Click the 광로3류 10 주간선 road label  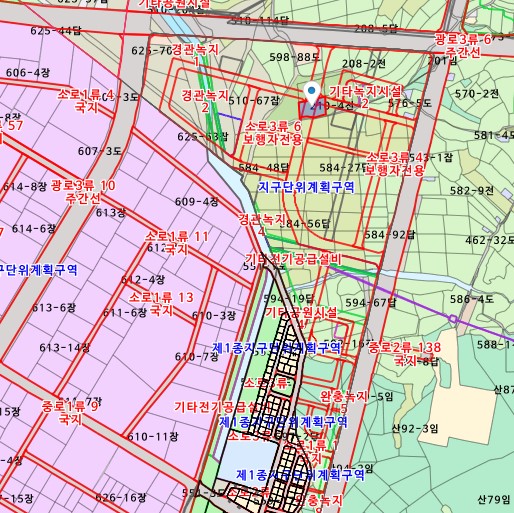[83, 192]
